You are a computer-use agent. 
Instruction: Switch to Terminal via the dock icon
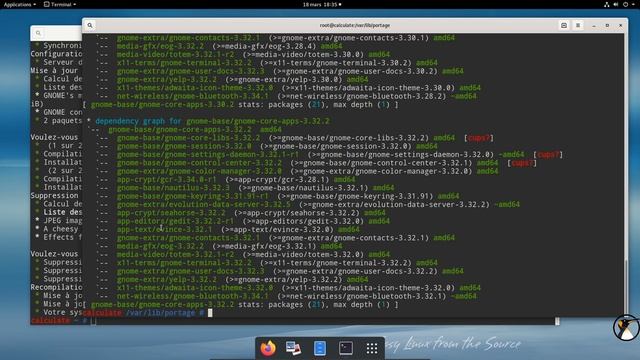point(346,348)
